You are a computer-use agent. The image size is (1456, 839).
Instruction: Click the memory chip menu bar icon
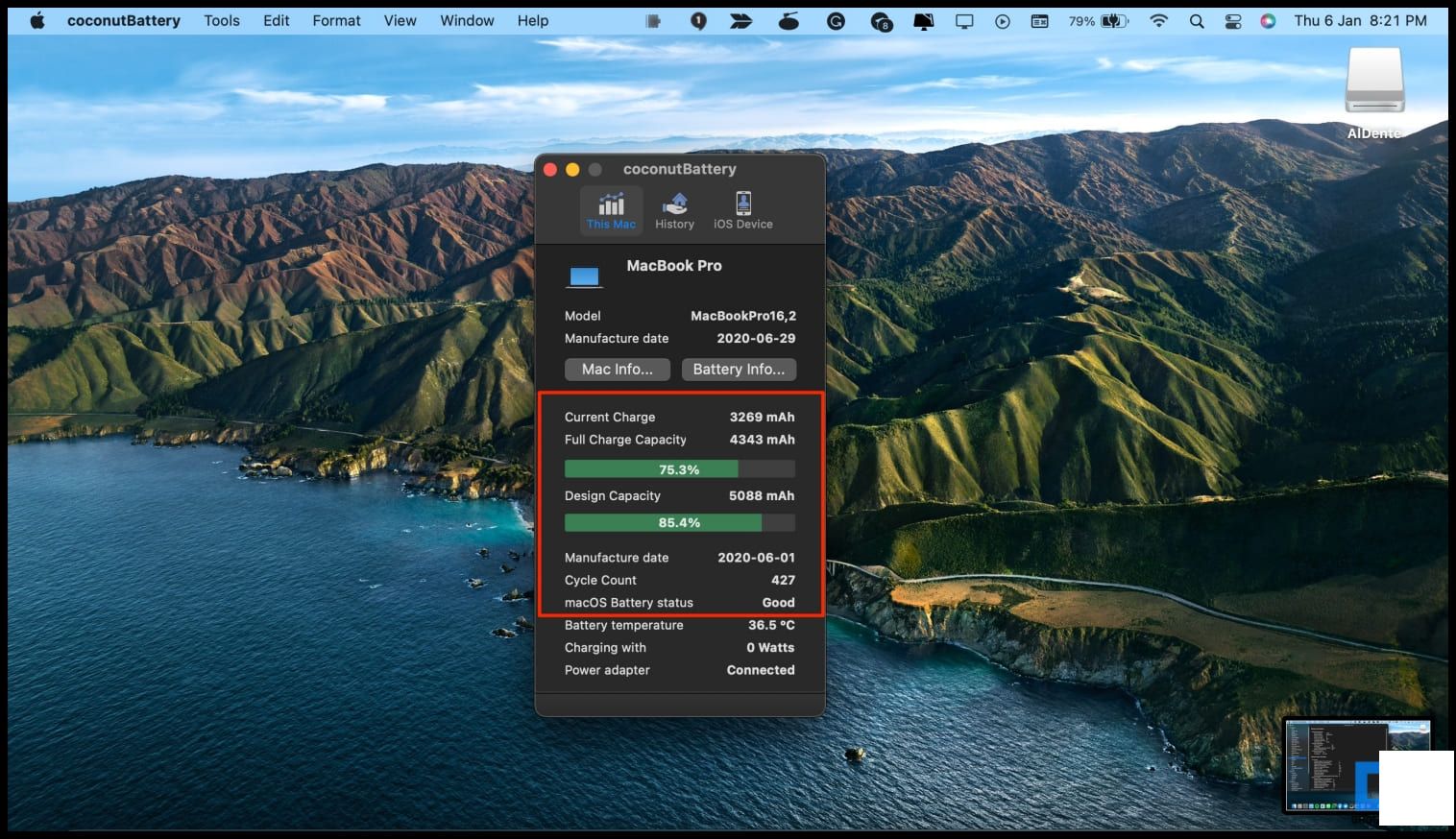coord(653,20)
